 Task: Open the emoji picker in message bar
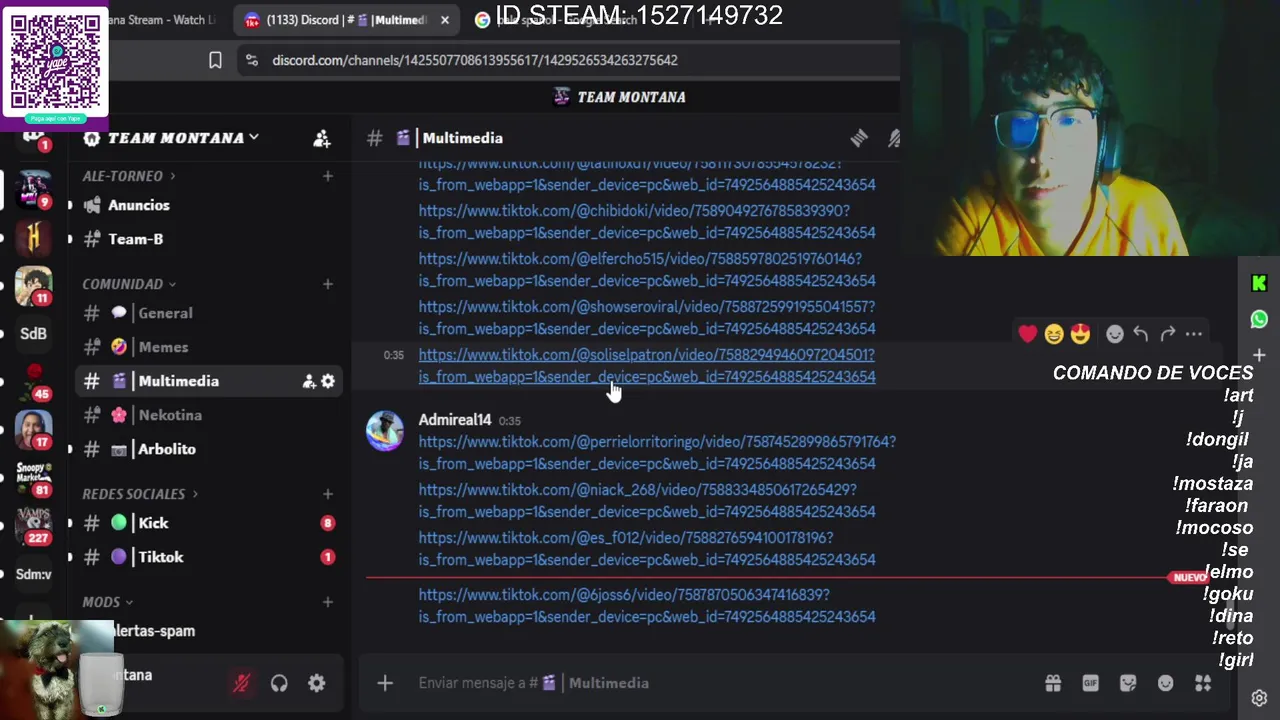pos(1165,683)
